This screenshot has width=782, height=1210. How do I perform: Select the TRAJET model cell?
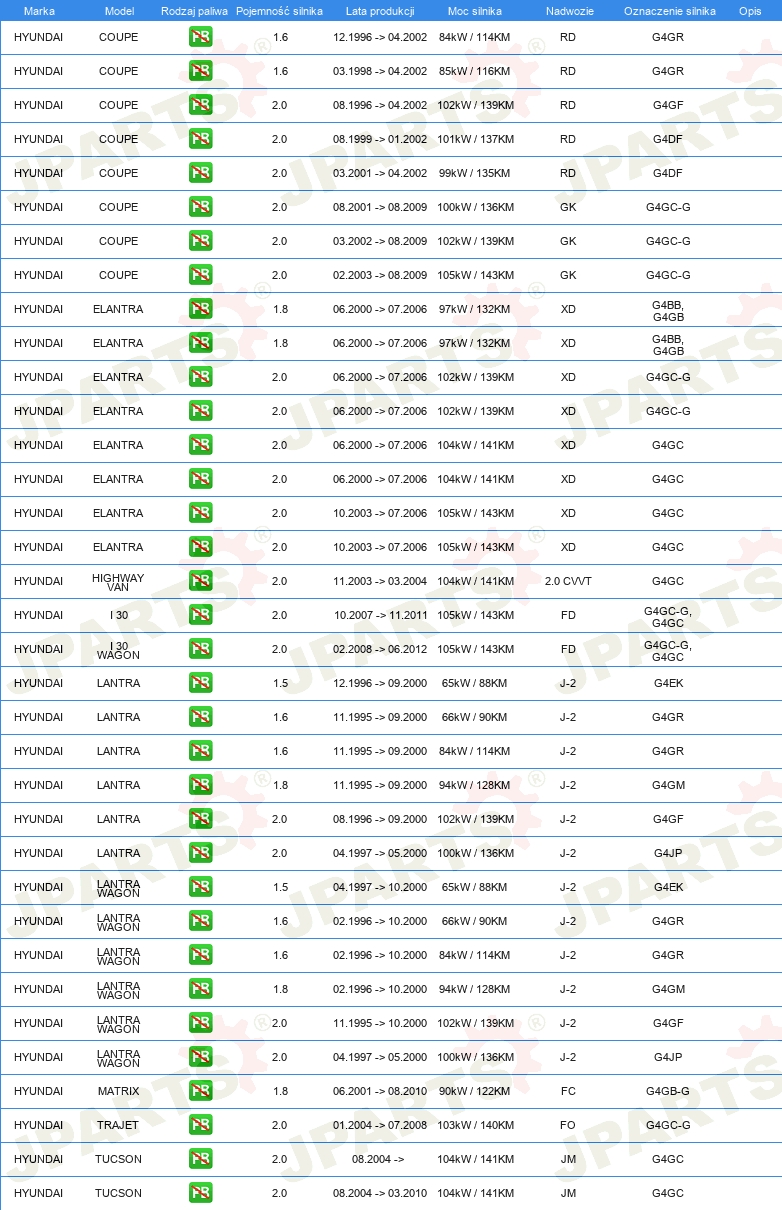118,1125
